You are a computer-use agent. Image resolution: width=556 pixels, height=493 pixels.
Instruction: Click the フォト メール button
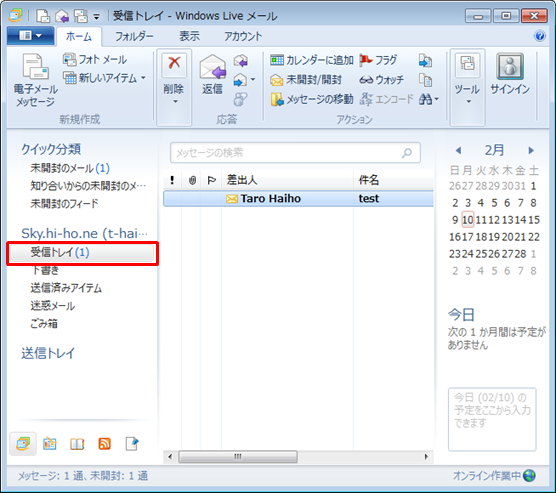(x=95, y=60)
